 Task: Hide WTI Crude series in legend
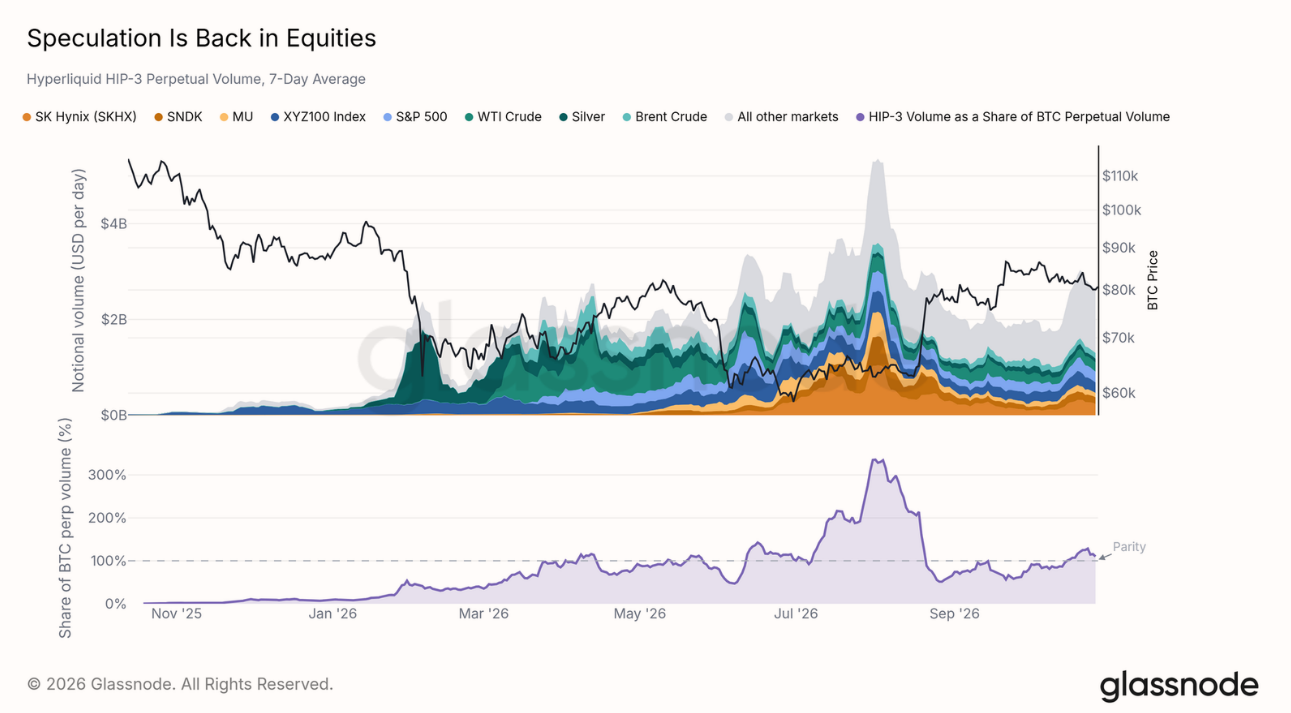tap(502, 117)
